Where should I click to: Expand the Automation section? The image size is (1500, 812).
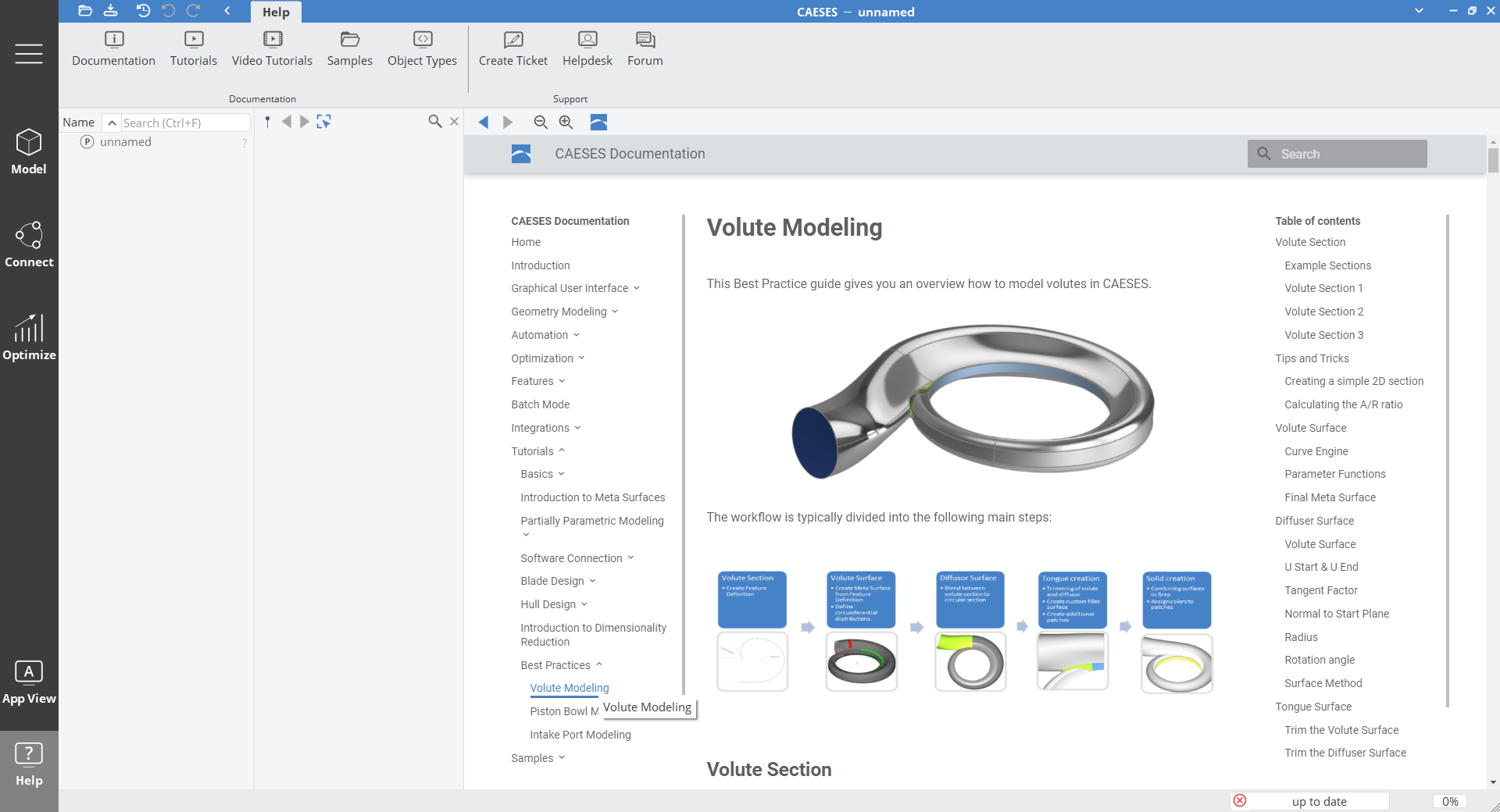click(577, 335)
